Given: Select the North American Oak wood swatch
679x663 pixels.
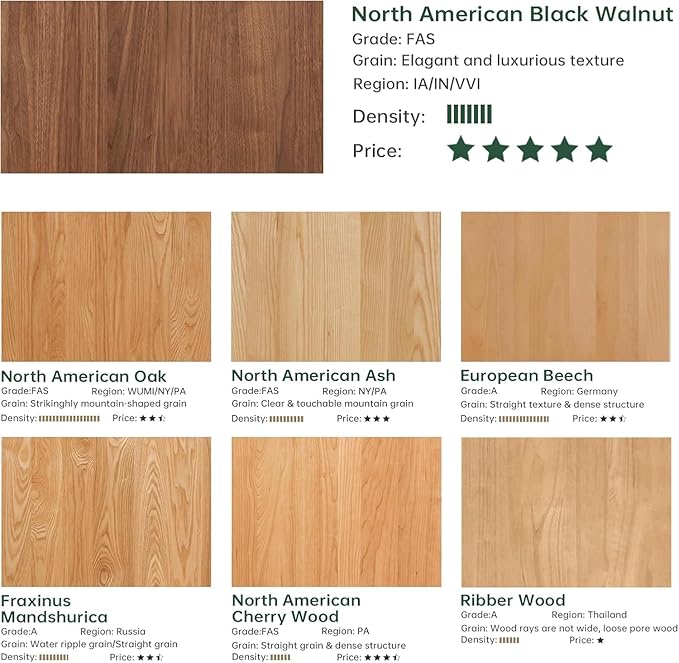Looking at the screenshot, I should point(106,286).
